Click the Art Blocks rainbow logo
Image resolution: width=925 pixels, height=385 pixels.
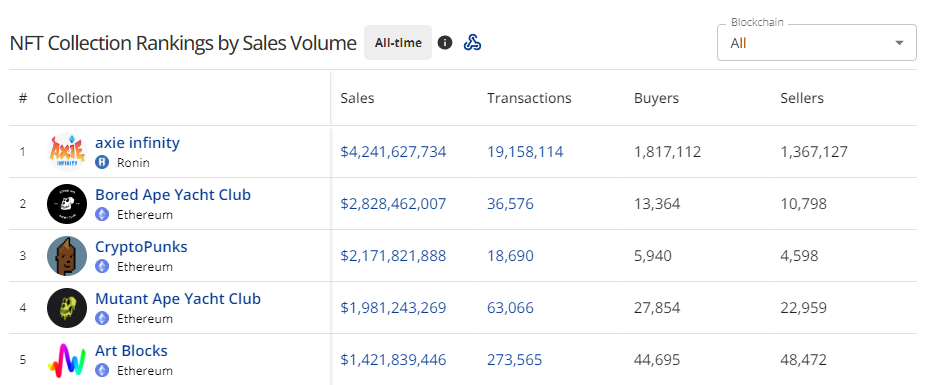pos(67,360)
